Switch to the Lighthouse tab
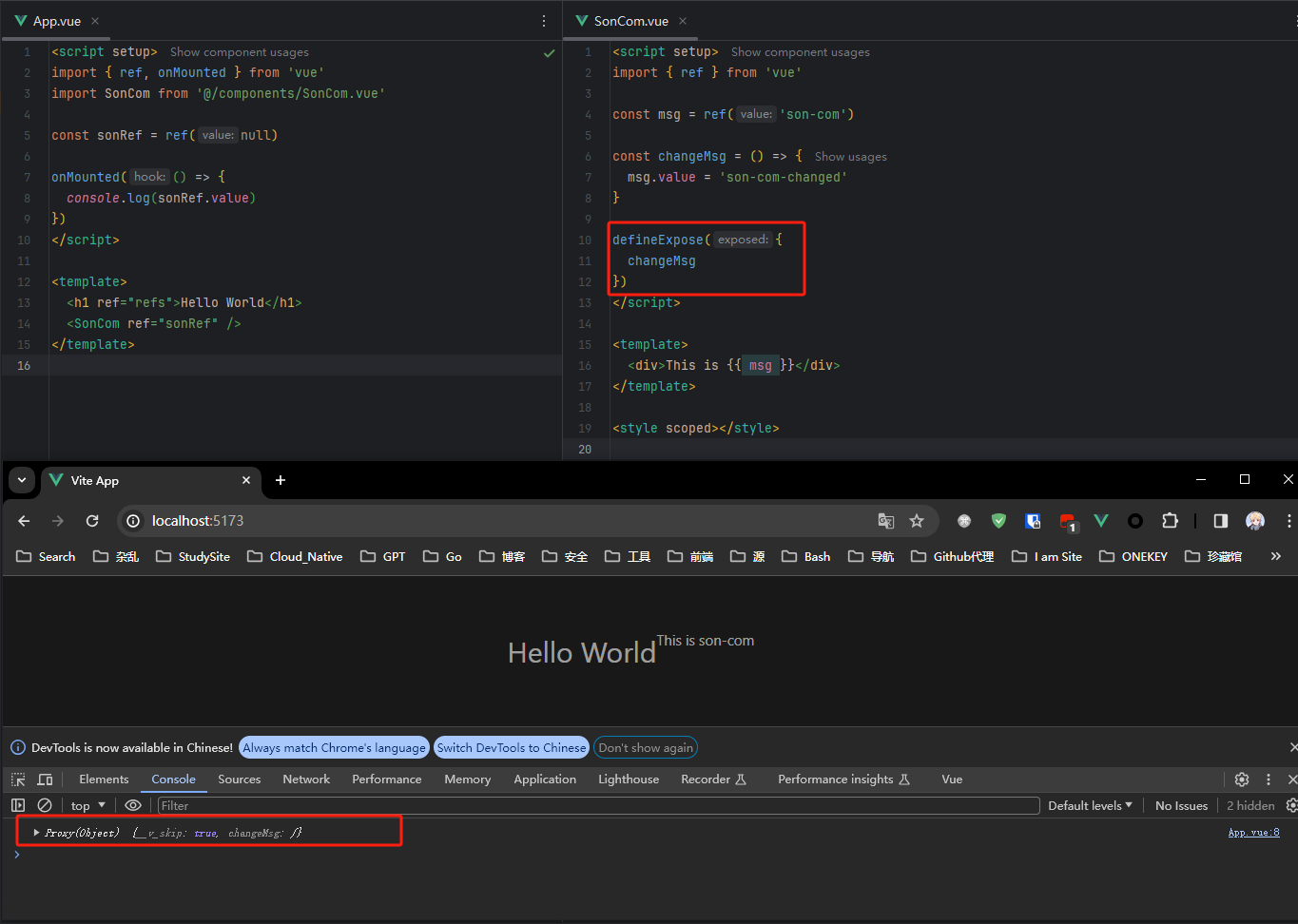Screen dimensions: 1298x924 pyautogui.click(x=629, y=780)
